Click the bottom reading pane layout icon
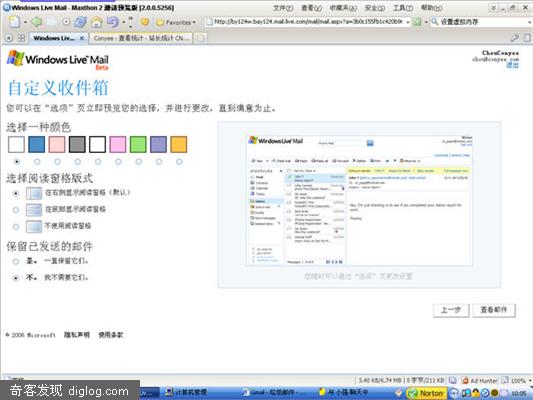 point(34,210)
